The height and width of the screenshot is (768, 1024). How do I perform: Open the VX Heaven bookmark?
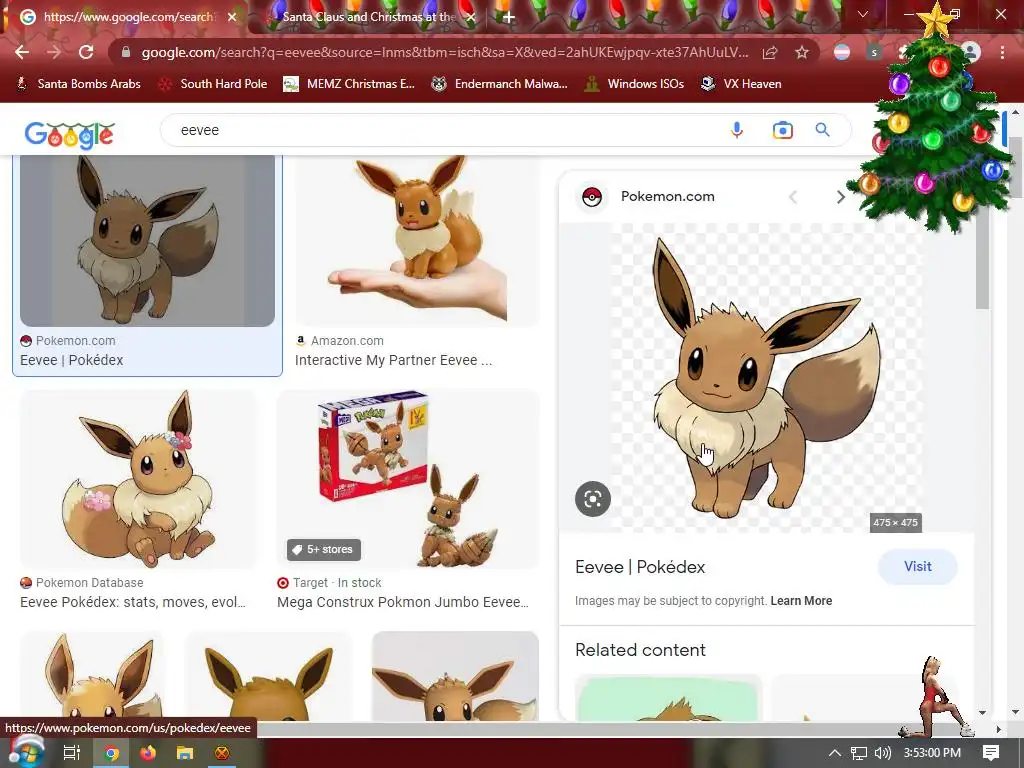741,84
